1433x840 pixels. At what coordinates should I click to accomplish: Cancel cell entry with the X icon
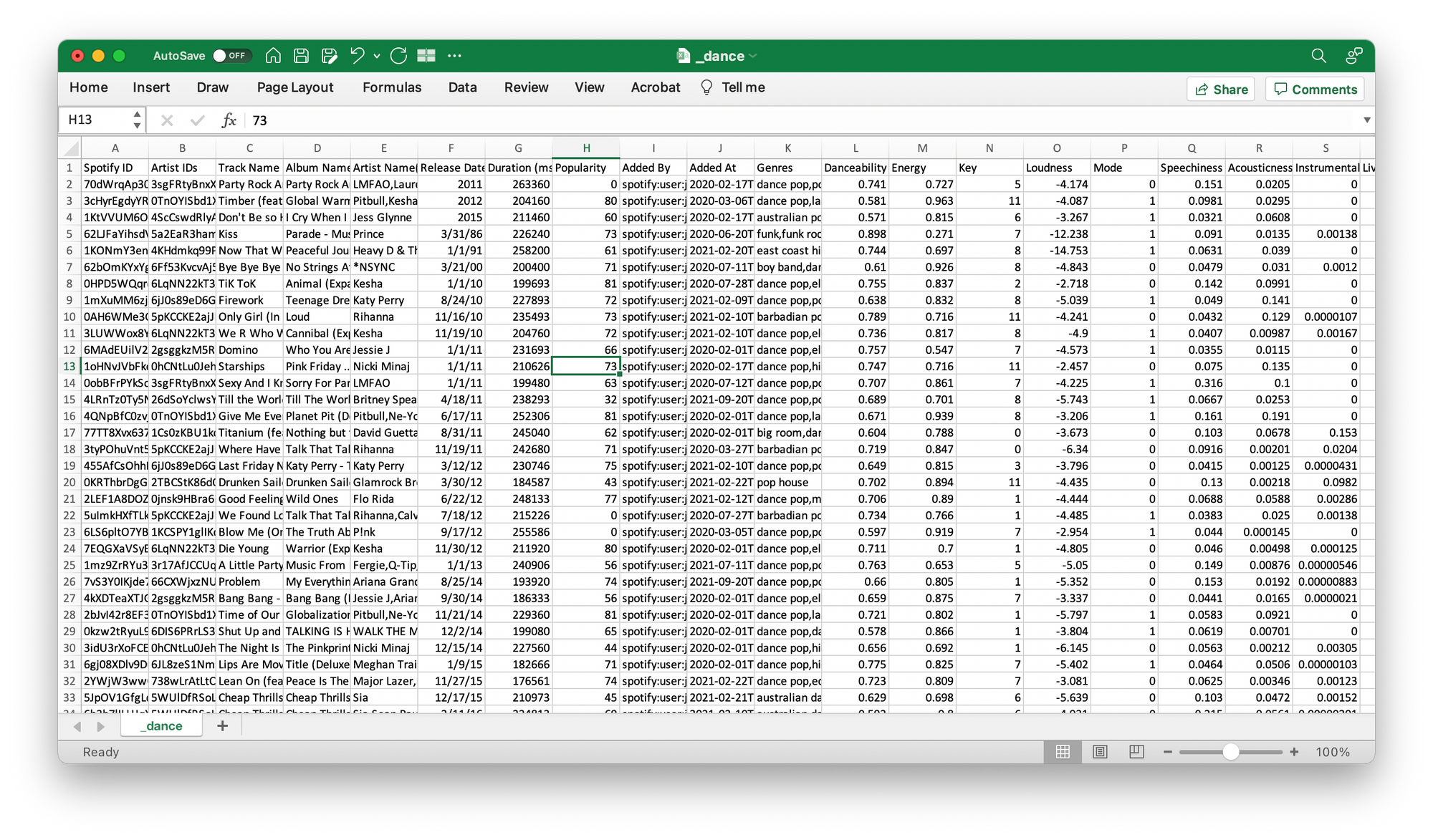pyautogui.click(x=166, y=120)
